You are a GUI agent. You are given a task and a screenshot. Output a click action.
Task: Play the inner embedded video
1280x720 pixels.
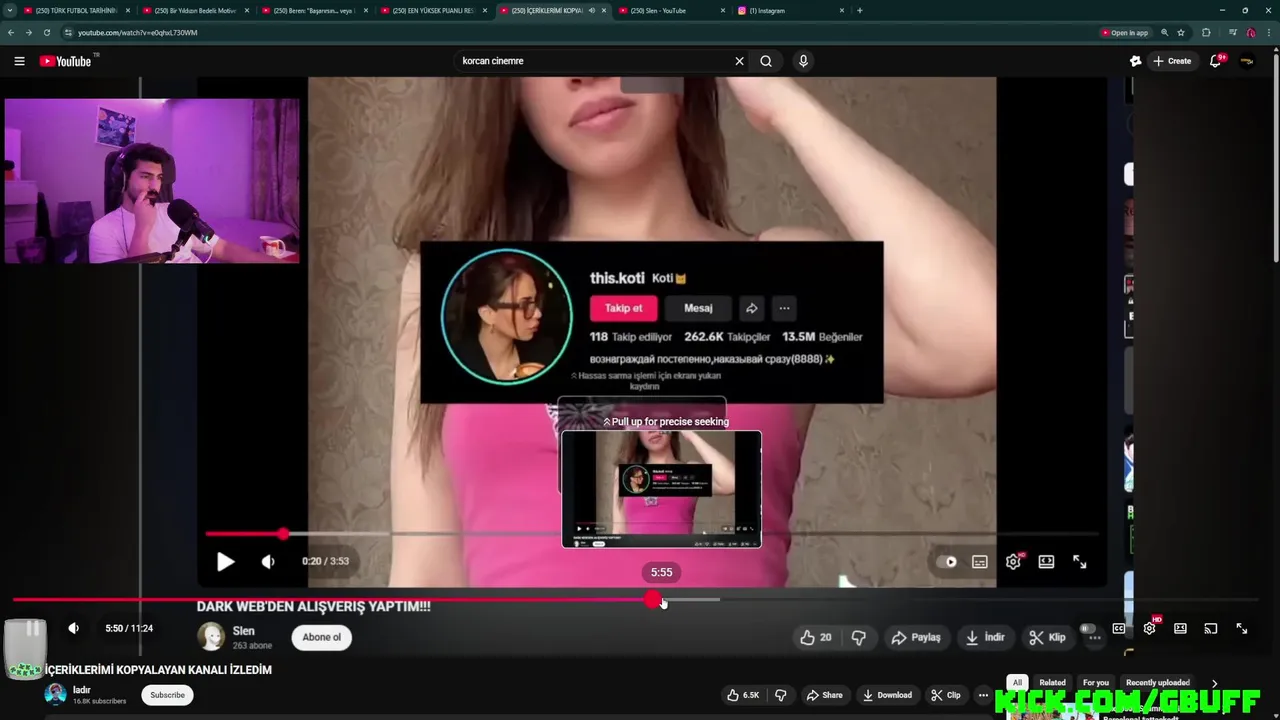pos(225,562)
